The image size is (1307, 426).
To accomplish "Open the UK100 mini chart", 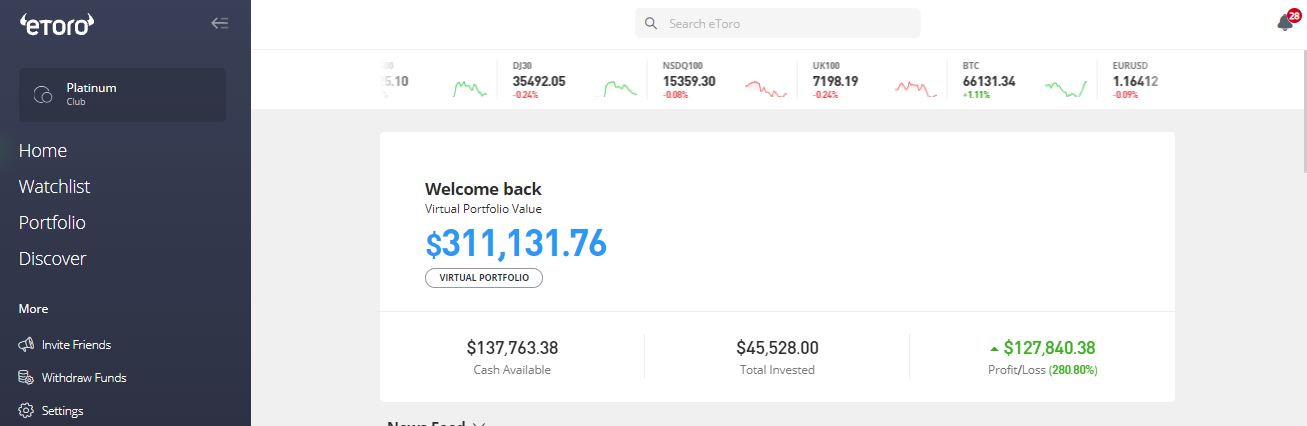I will 915,88.
